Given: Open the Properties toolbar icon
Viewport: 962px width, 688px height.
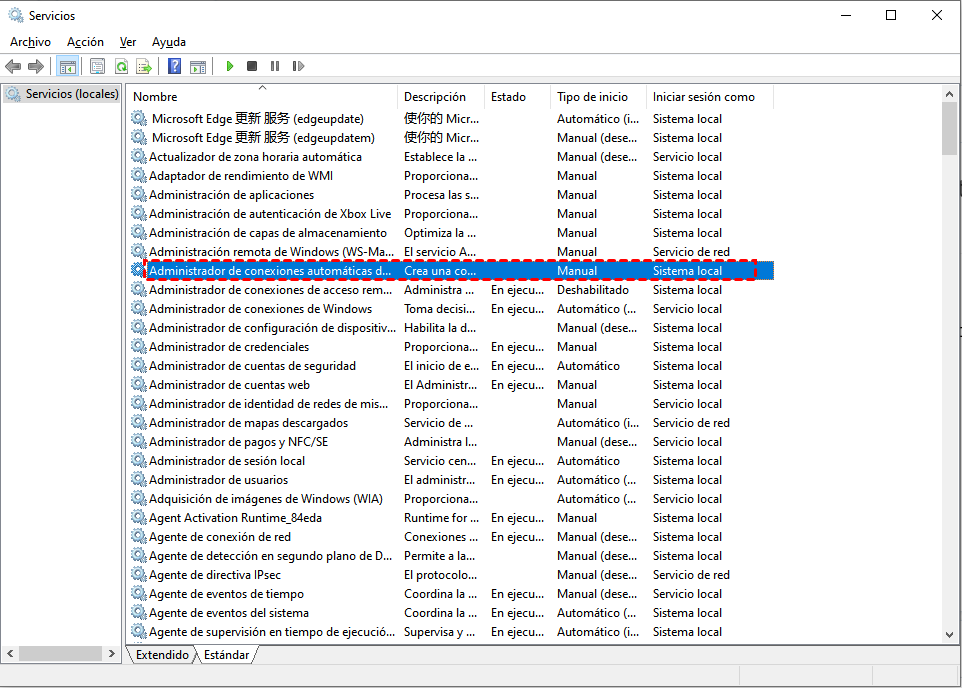Looking at the screenshot, I should (97, 66).
